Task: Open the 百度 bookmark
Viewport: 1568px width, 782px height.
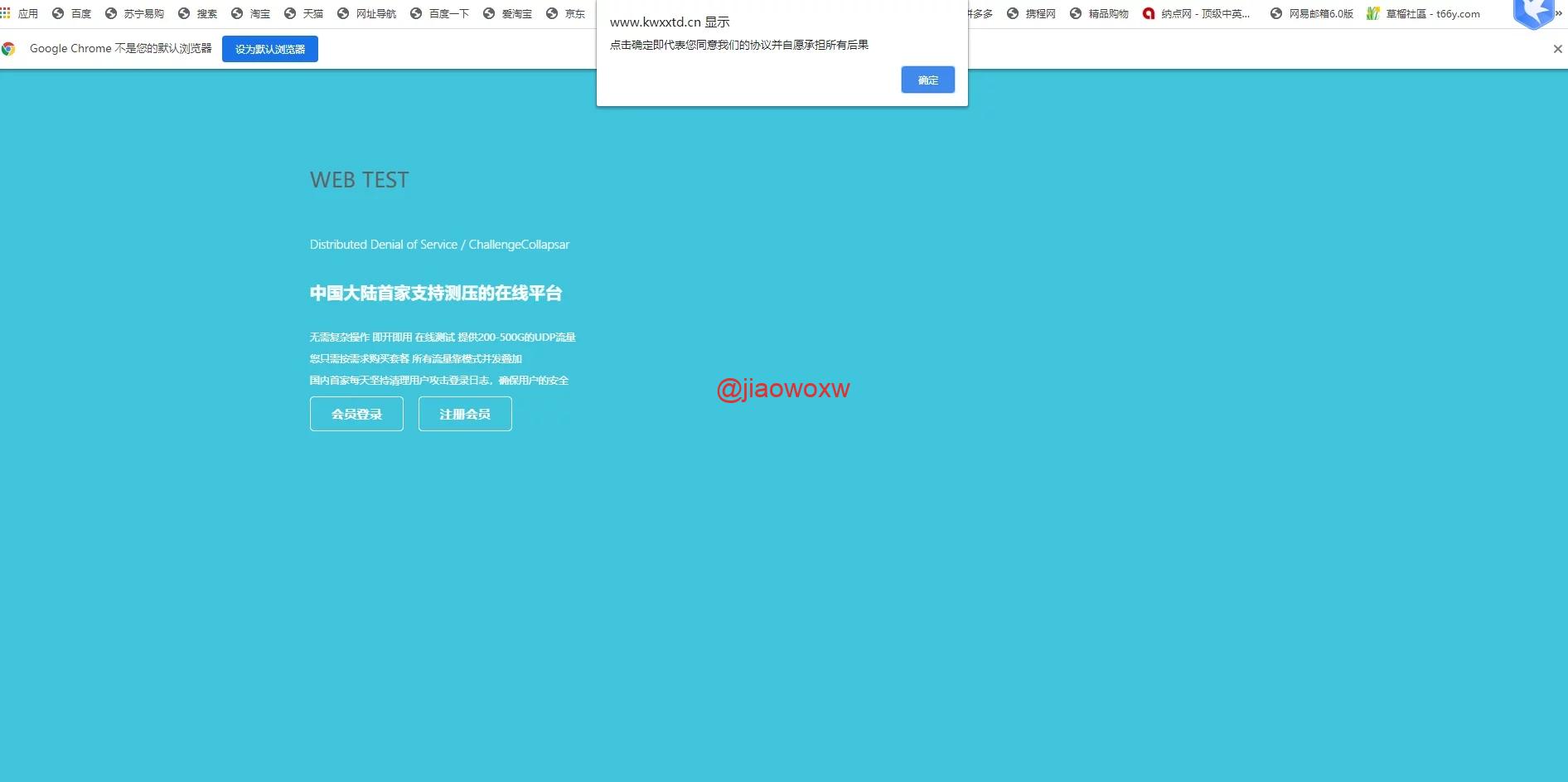Action: (x=71, y=13)
